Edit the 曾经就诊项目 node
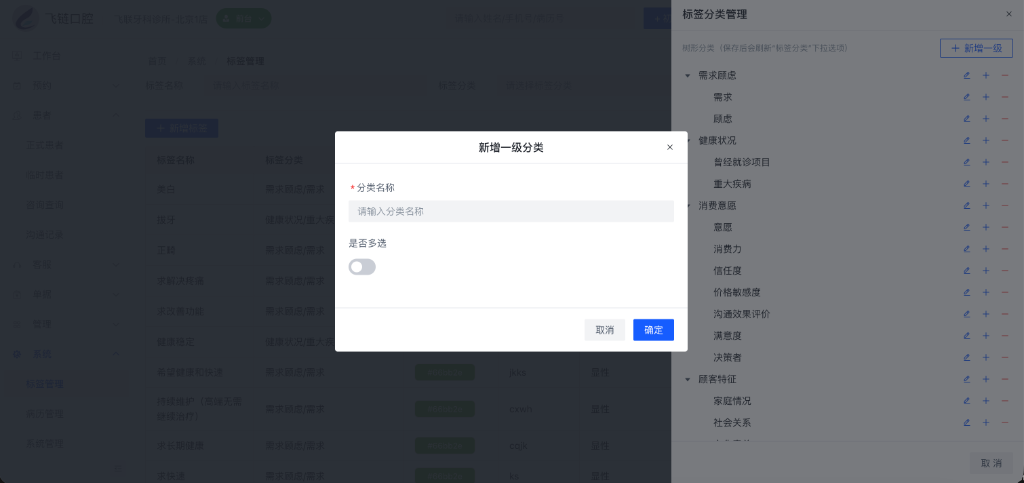 pyautogui.click(x=967, y=162)
